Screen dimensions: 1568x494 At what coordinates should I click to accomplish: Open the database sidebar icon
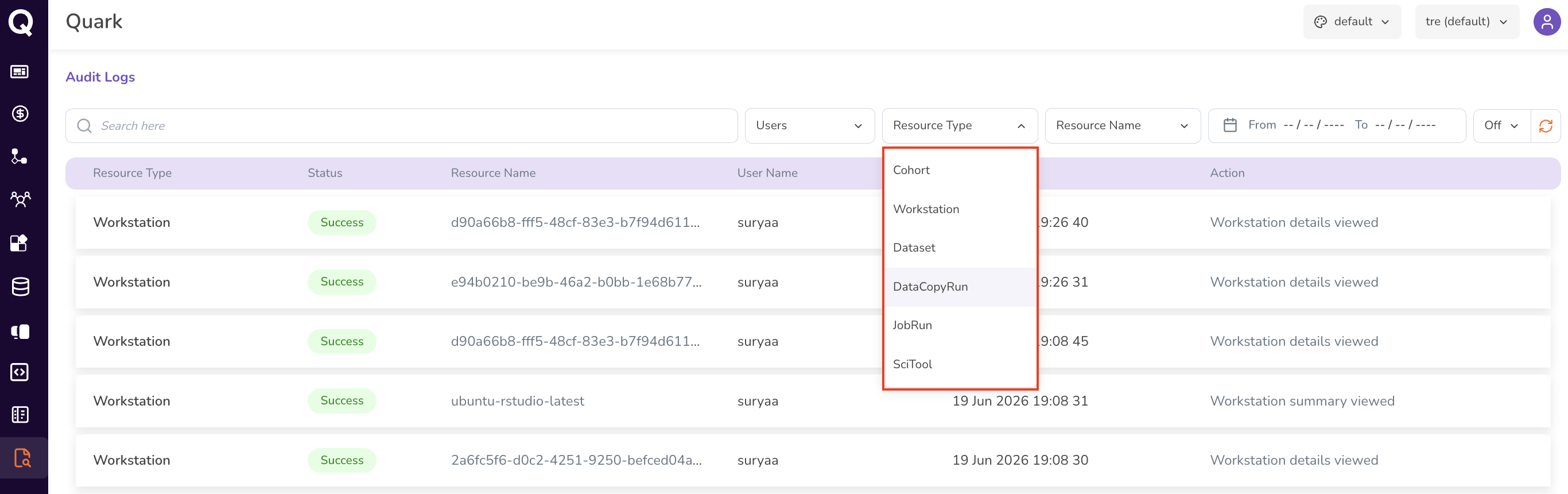point(20,286)
